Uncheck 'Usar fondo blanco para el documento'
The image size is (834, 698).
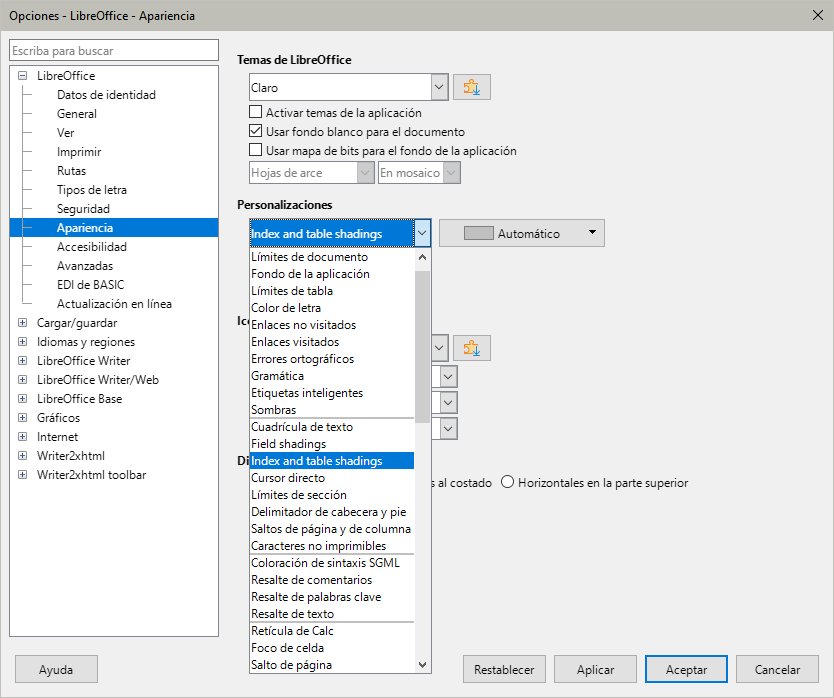[256, 132]
